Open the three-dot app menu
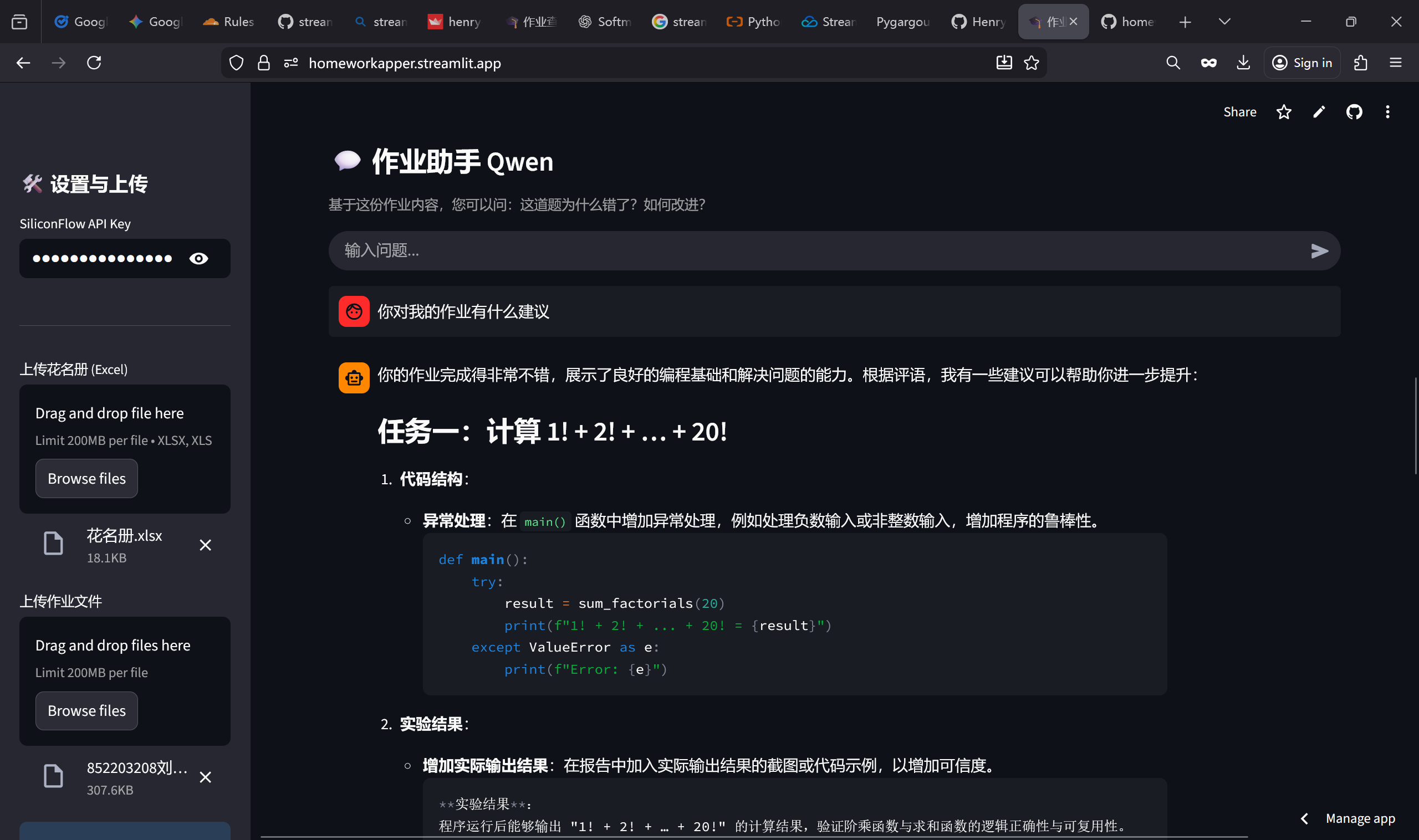 point(1387,112)
